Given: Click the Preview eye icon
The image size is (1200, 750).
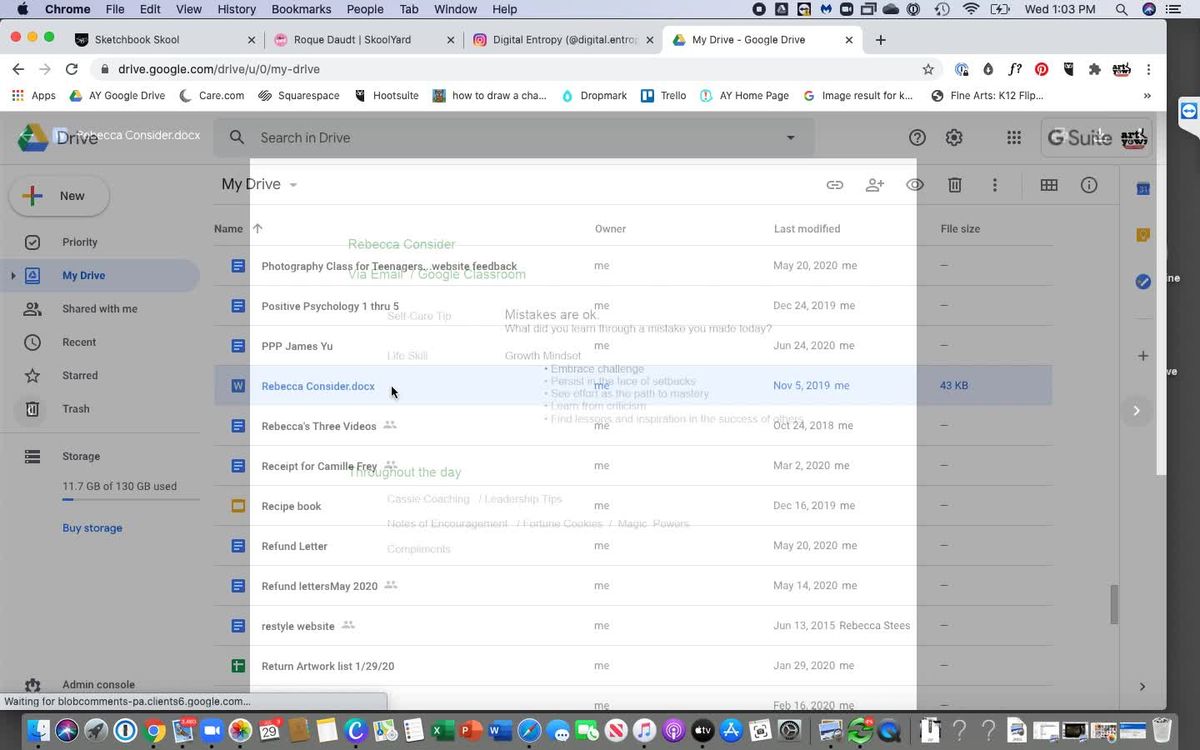Looking at the screenshot, I should click(x=915, y=185).
